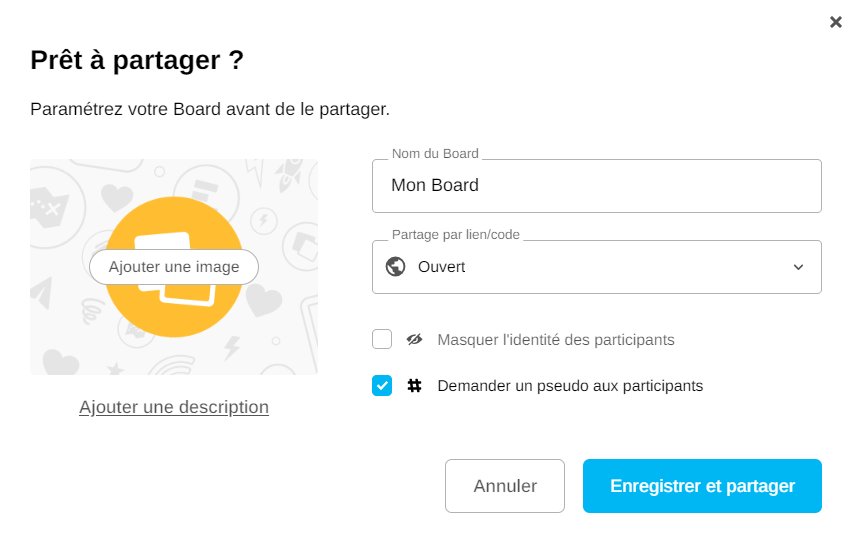This screenshot has width=852, height=536.
Task: Click Enregistrer et partager
Action: coord(702,486)
